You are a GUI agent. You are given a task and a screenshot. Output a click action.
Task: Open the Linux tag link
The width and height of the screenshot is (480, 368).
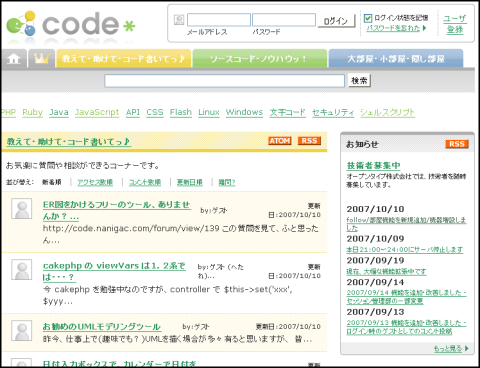[209, 112]
